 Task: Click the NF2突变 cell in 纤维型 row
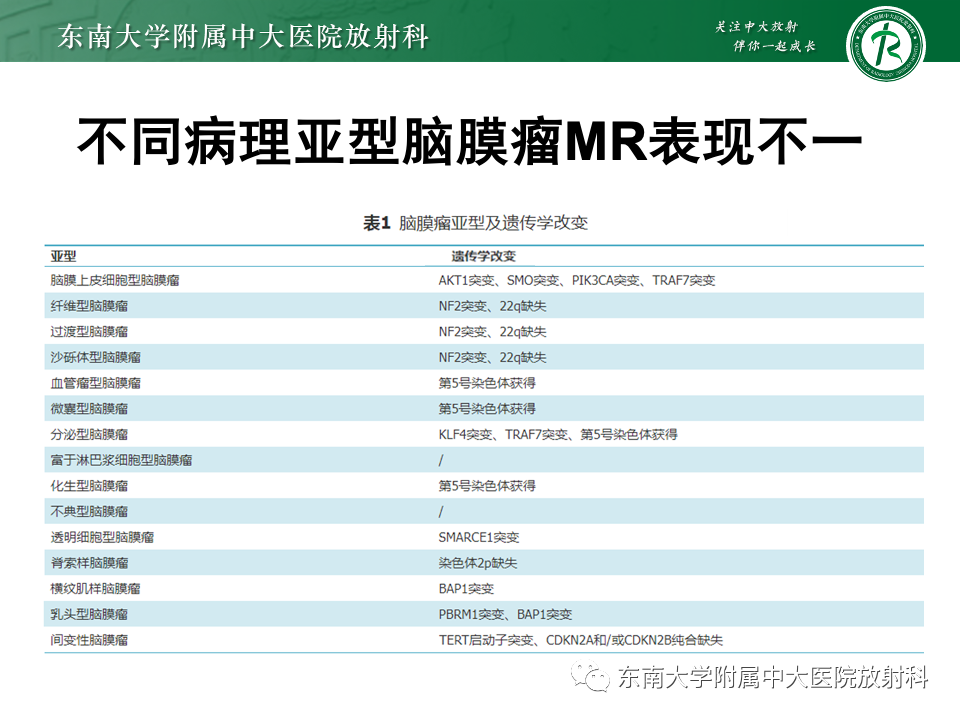[492, 306]
